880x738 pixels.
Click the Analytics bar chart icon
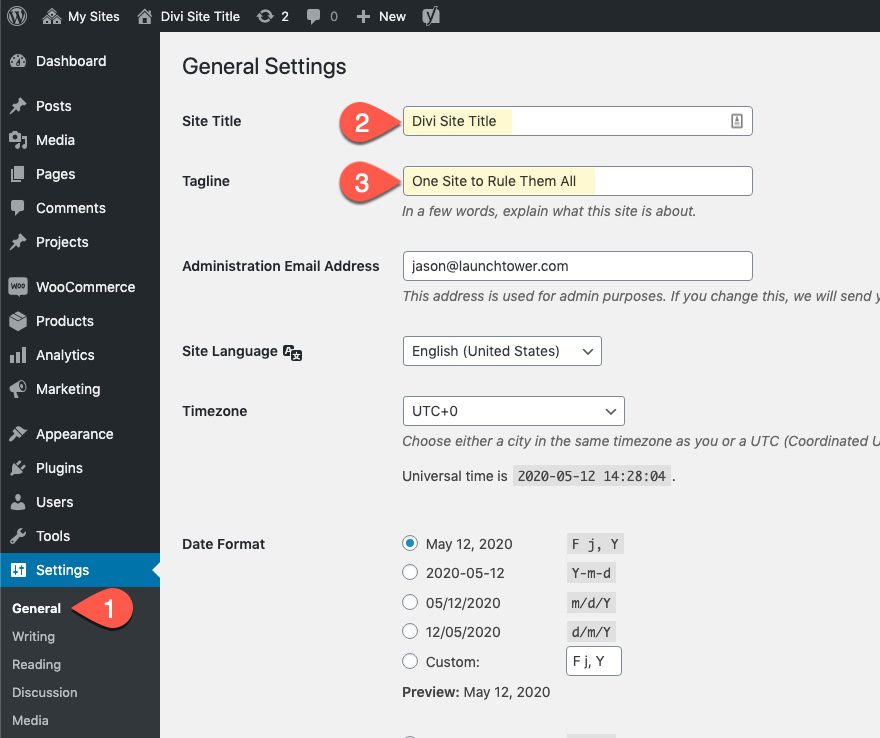coord(18,355)
